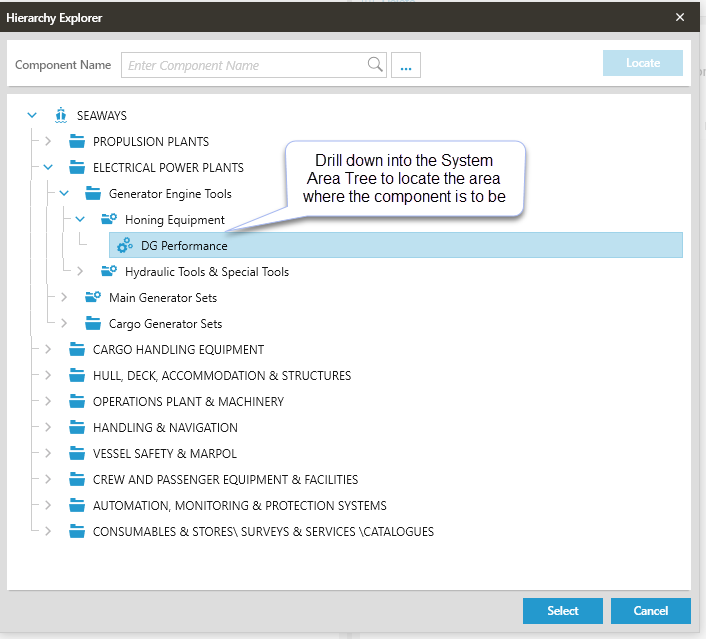Click the Propulsion Plants folder icon

coord(77,142)
